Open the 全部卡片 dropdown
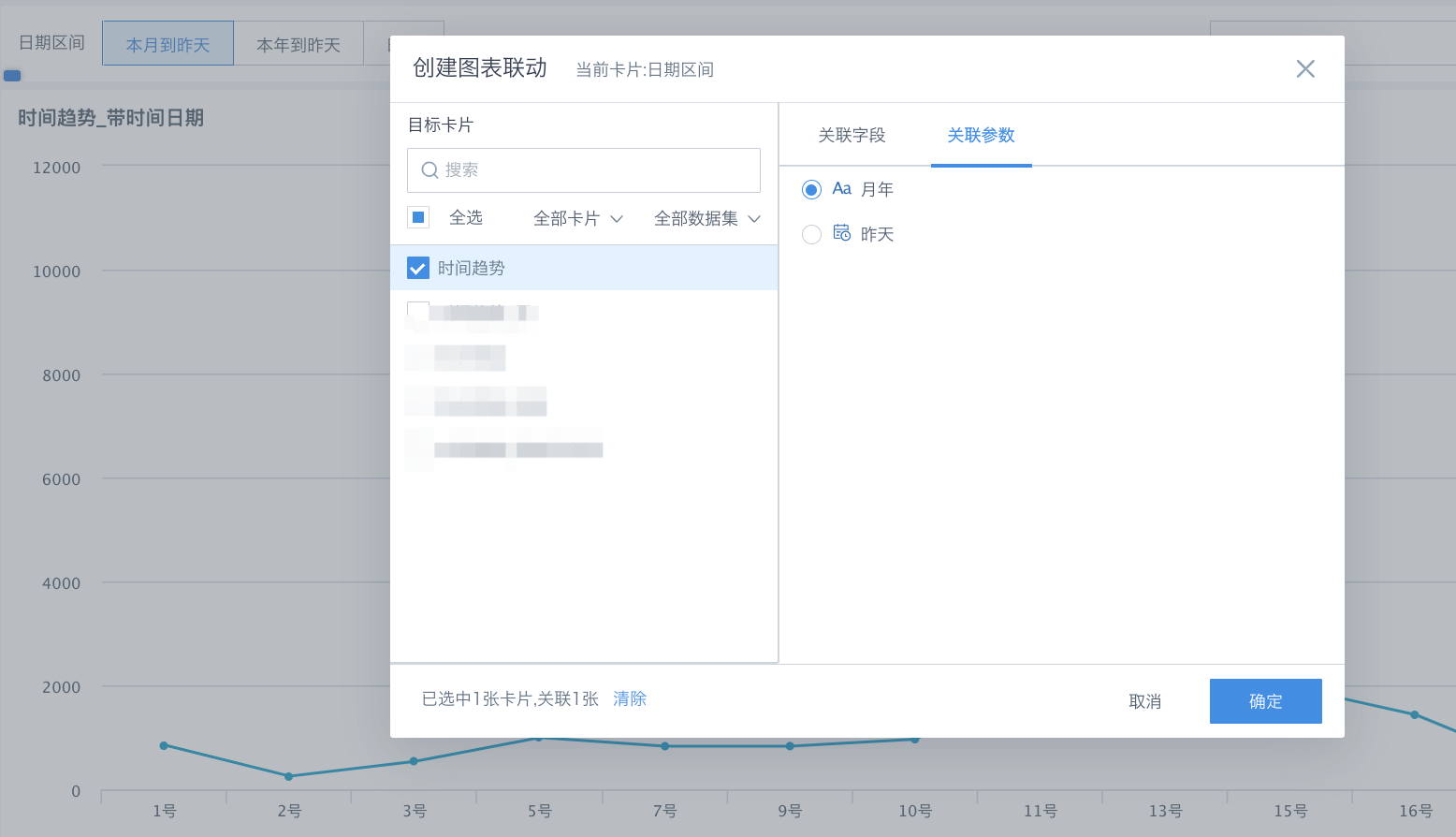 pos(577,218)
